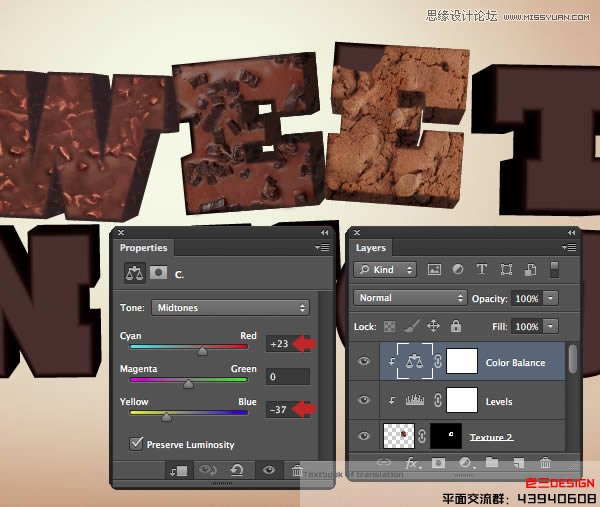
Task: Click the Texture 2 layer thumbnail
Action: pos(399,436)
